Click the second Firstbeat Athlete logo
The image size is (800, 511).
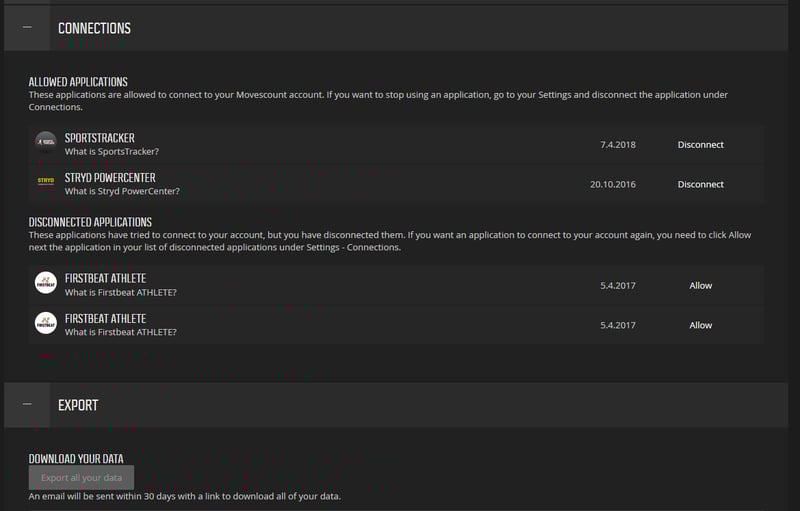tap(46, 324)
